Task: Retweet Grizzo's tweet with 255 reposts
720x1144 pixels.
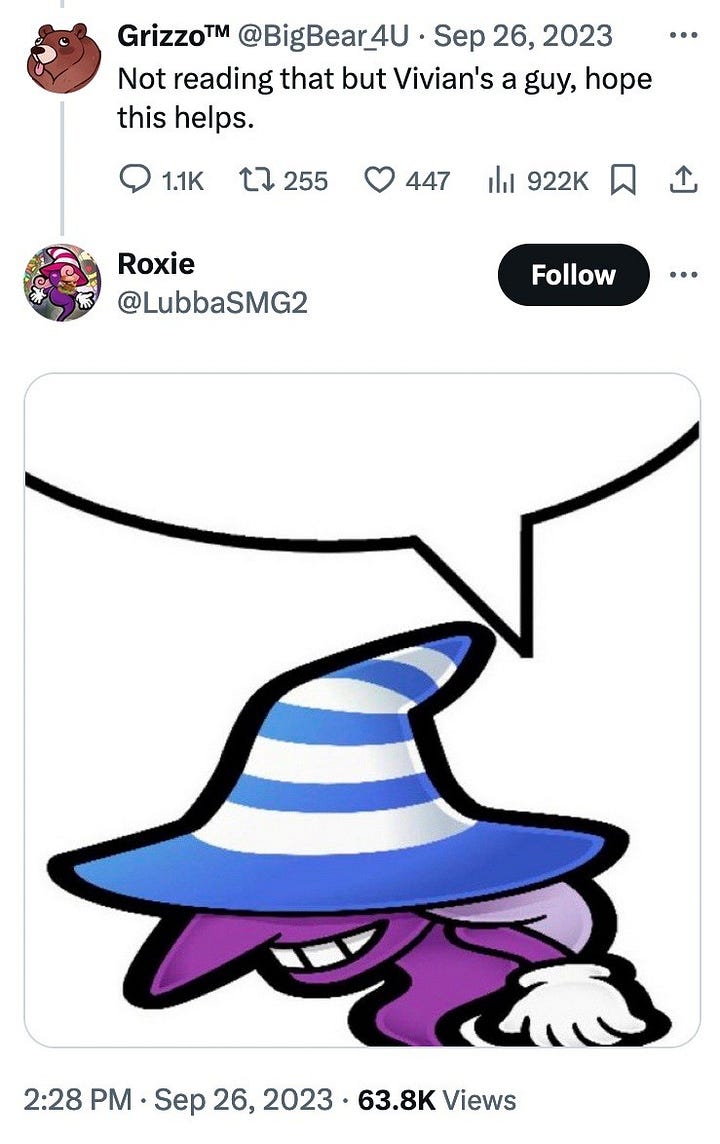Action: tap(283, 179)
